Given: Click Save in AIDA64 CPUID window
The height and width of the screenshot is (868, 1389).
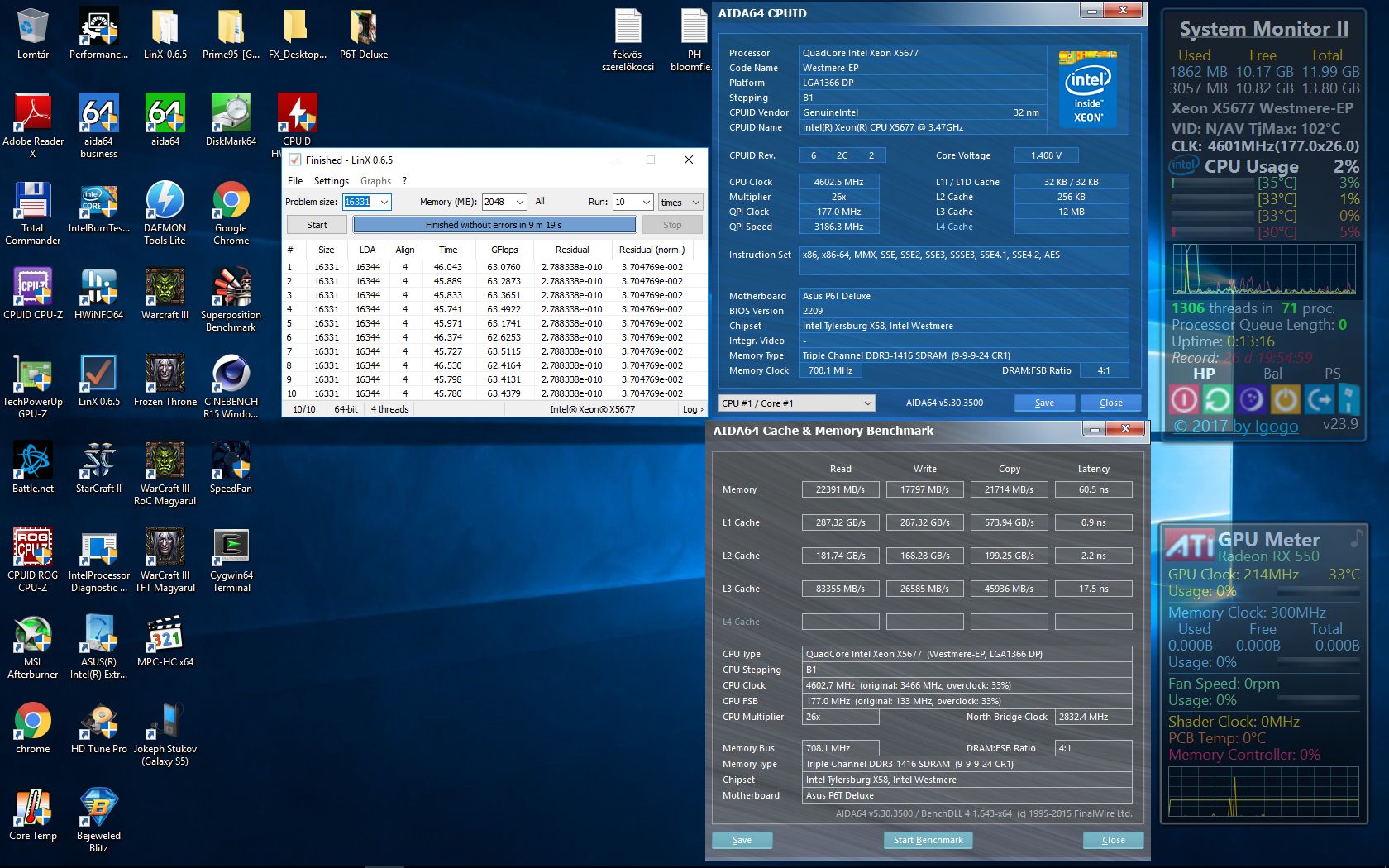Looking at the screenshot, I should tap(1045, 403).
